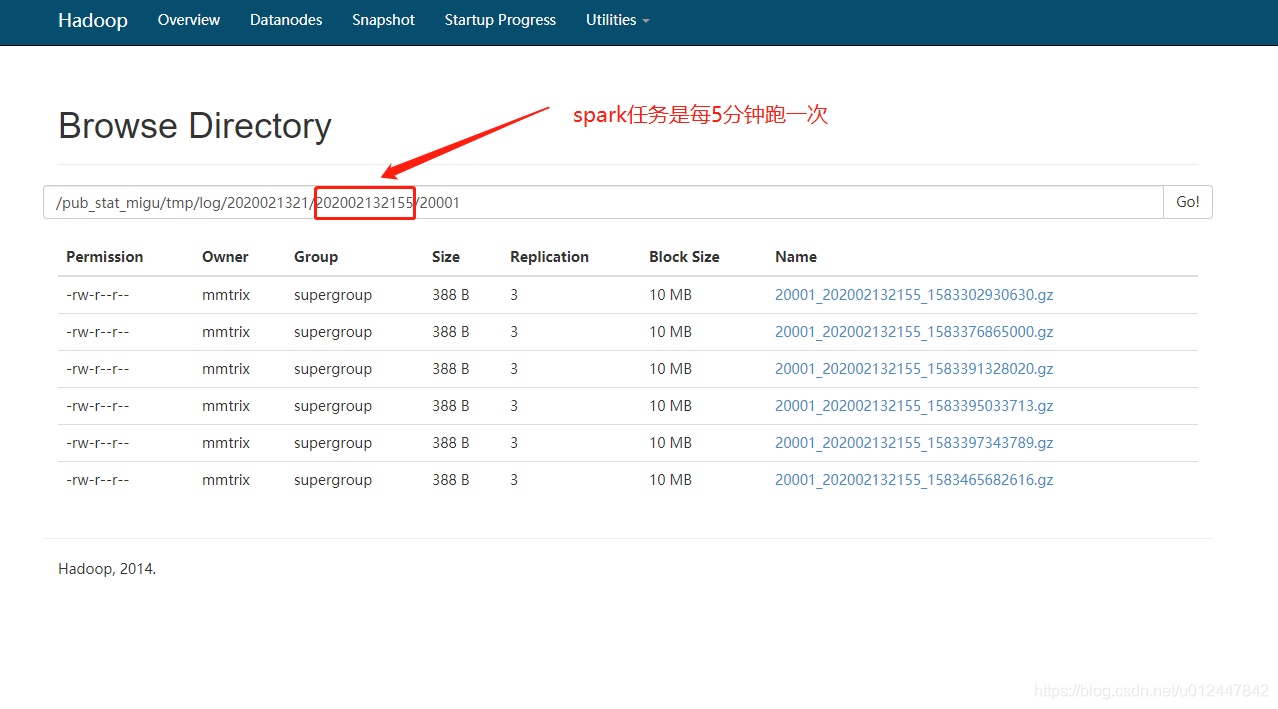Viewport: 1278px width, 709px height.
Task: Open file 20001_202002132155_1583391328020.gz
Action: [914, 369]
